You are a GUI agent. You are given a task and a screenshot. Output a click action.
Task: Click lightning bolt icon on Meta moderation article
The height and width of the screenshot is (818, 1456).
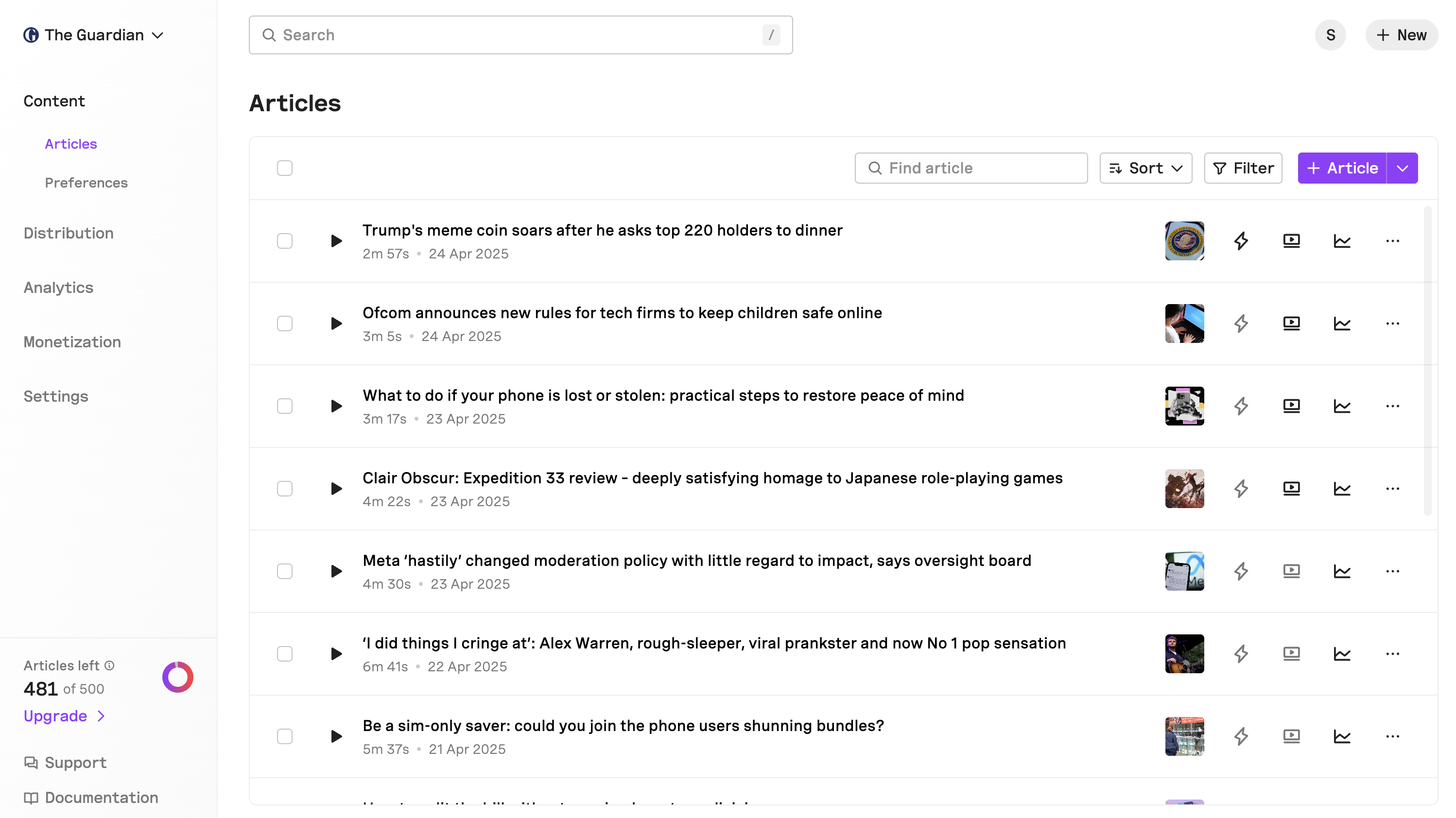1241,571
